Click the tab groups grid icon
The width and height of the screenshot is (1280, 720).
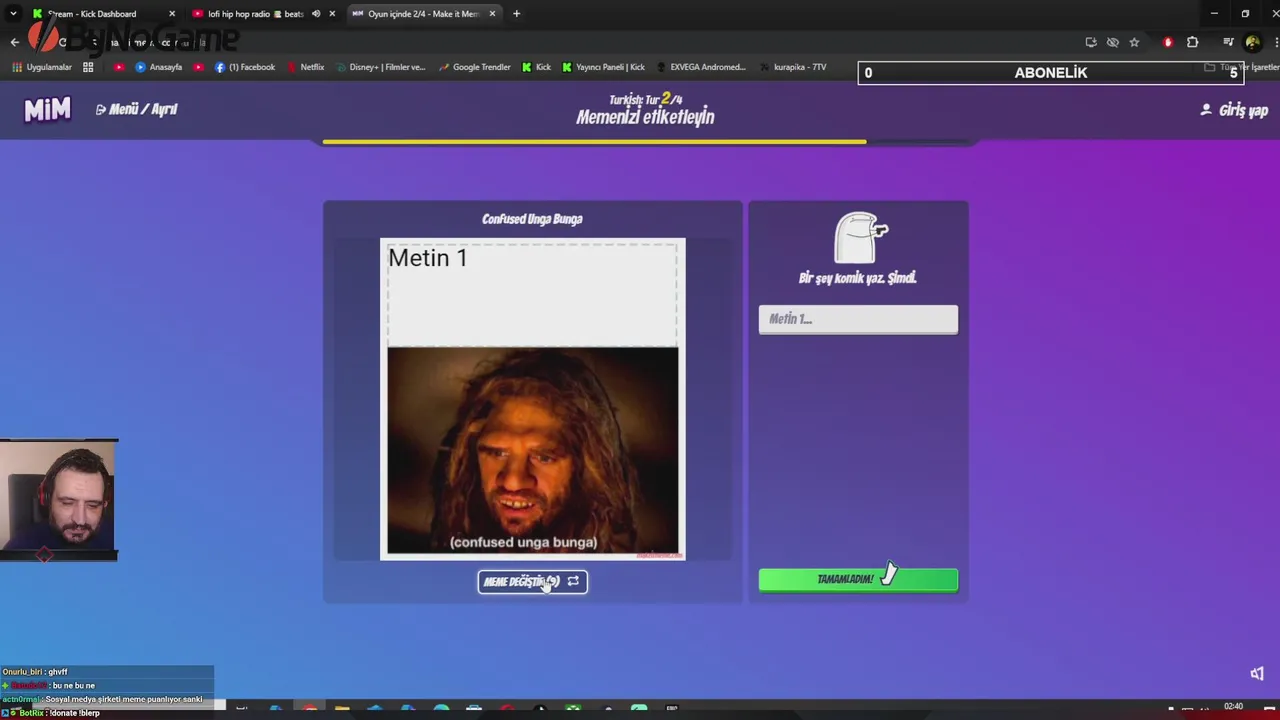[x=88, y=67]
